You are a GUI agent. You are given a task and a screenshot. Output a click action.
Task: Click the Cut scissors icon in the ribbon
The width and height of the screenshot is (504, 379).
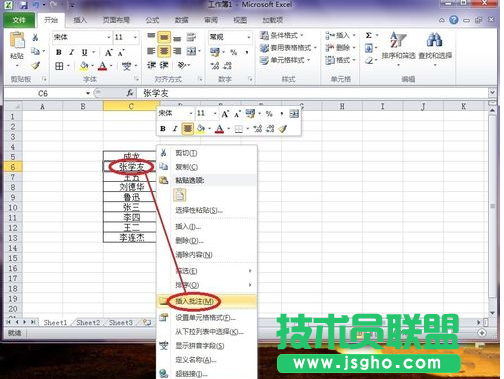click(x=35, y=37)
